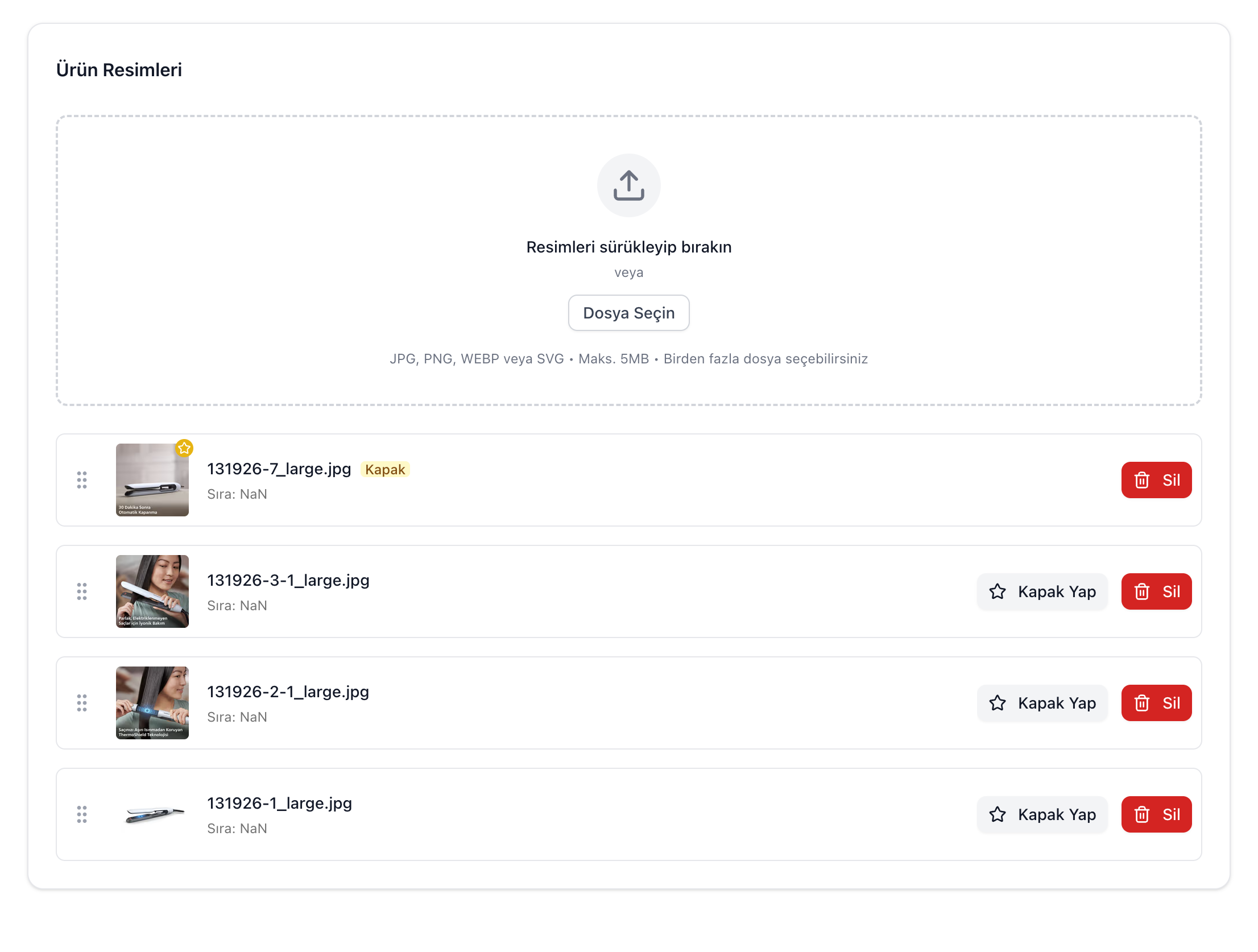Click drag handle for 131926-3-1_large.jpg row
The height and width of the screenshot is (952, 1258).
(82, 591)
